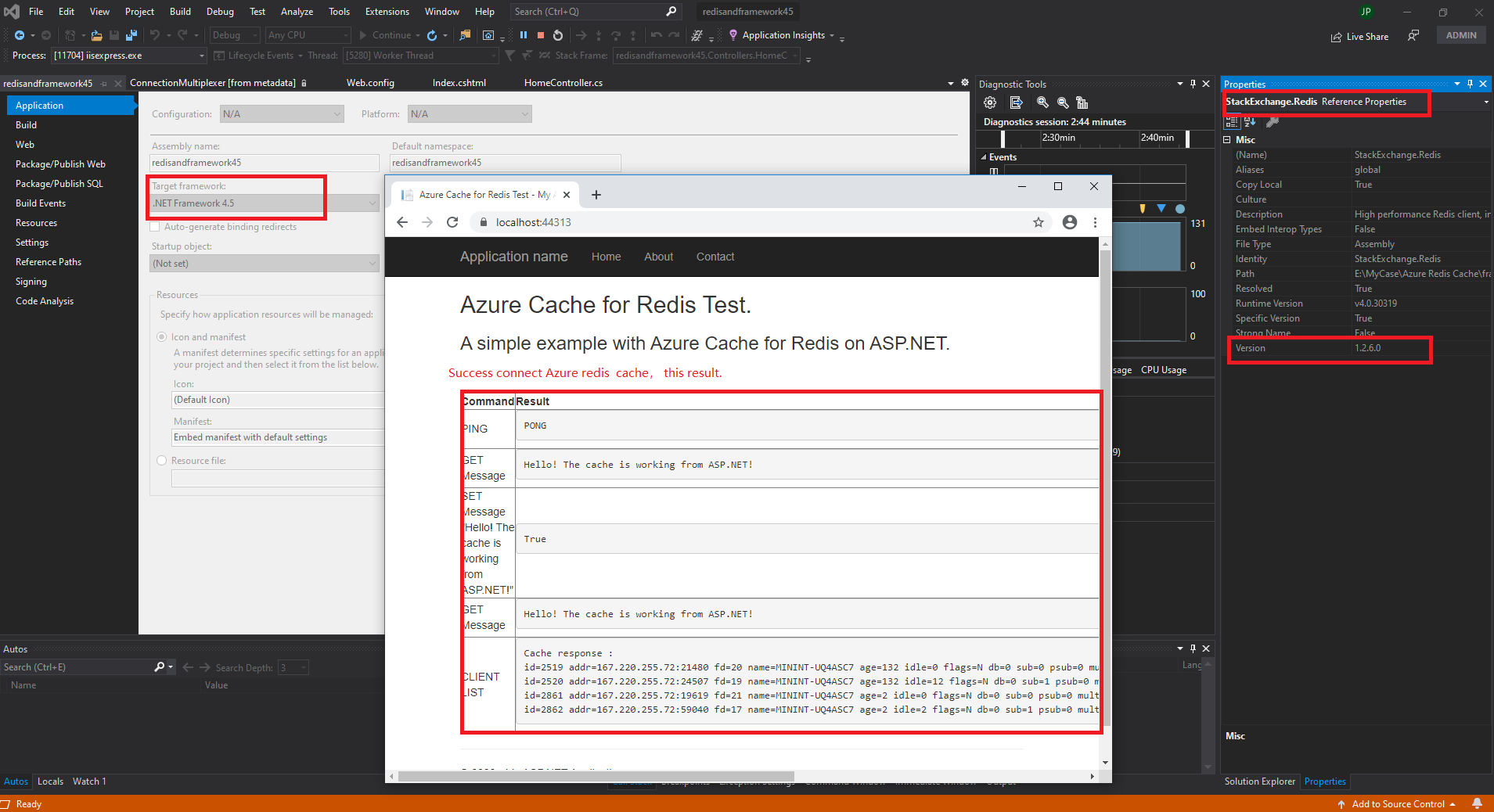Click the Reset View chart icon in Diagnostic Tools
1494x812 pixels.
1082,102
